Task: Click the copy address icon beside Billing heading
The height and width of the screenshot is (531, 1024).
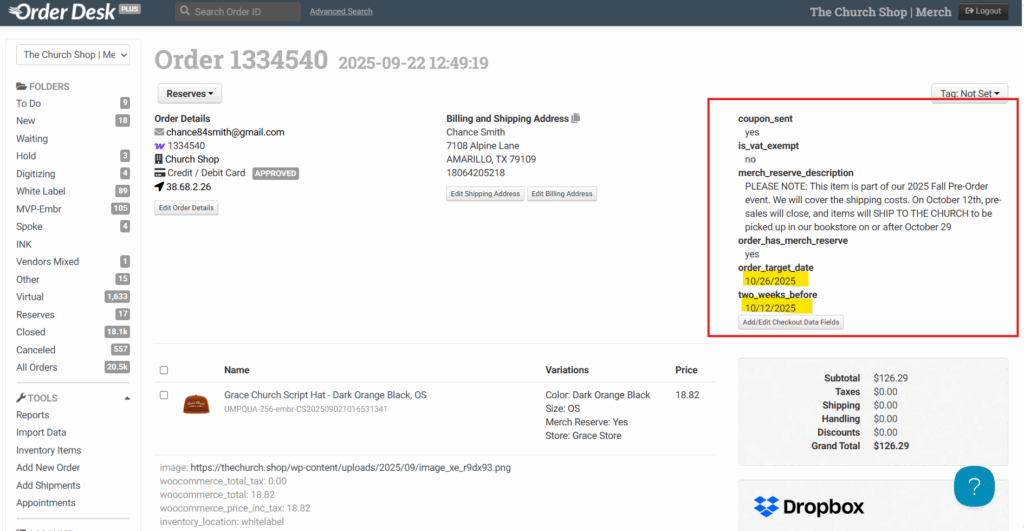Action: [575, 119]
